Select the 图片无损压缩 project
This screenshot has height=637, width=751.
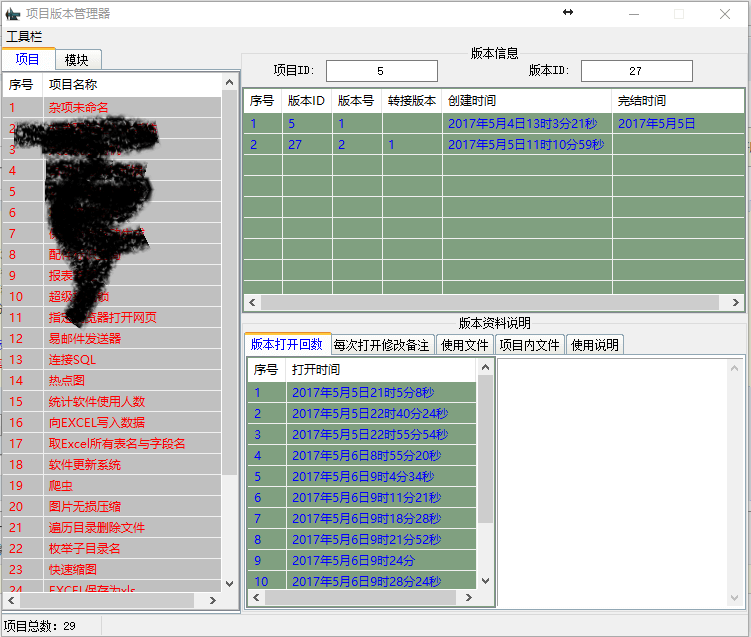point(85,507)
